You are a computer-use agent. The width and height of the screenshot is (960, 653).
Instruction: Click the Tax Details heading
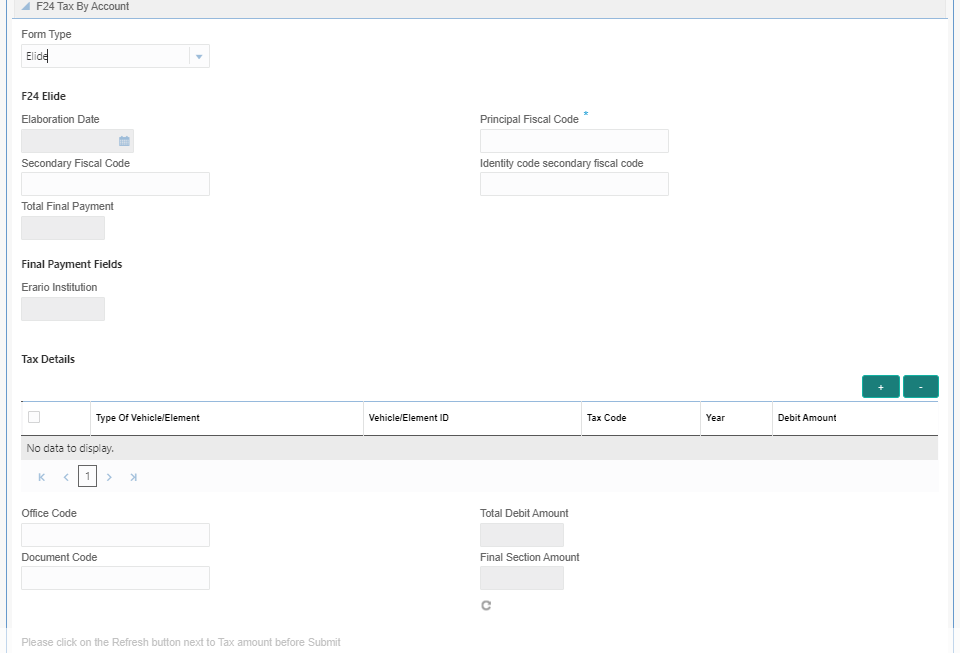[x=48, y=359]
